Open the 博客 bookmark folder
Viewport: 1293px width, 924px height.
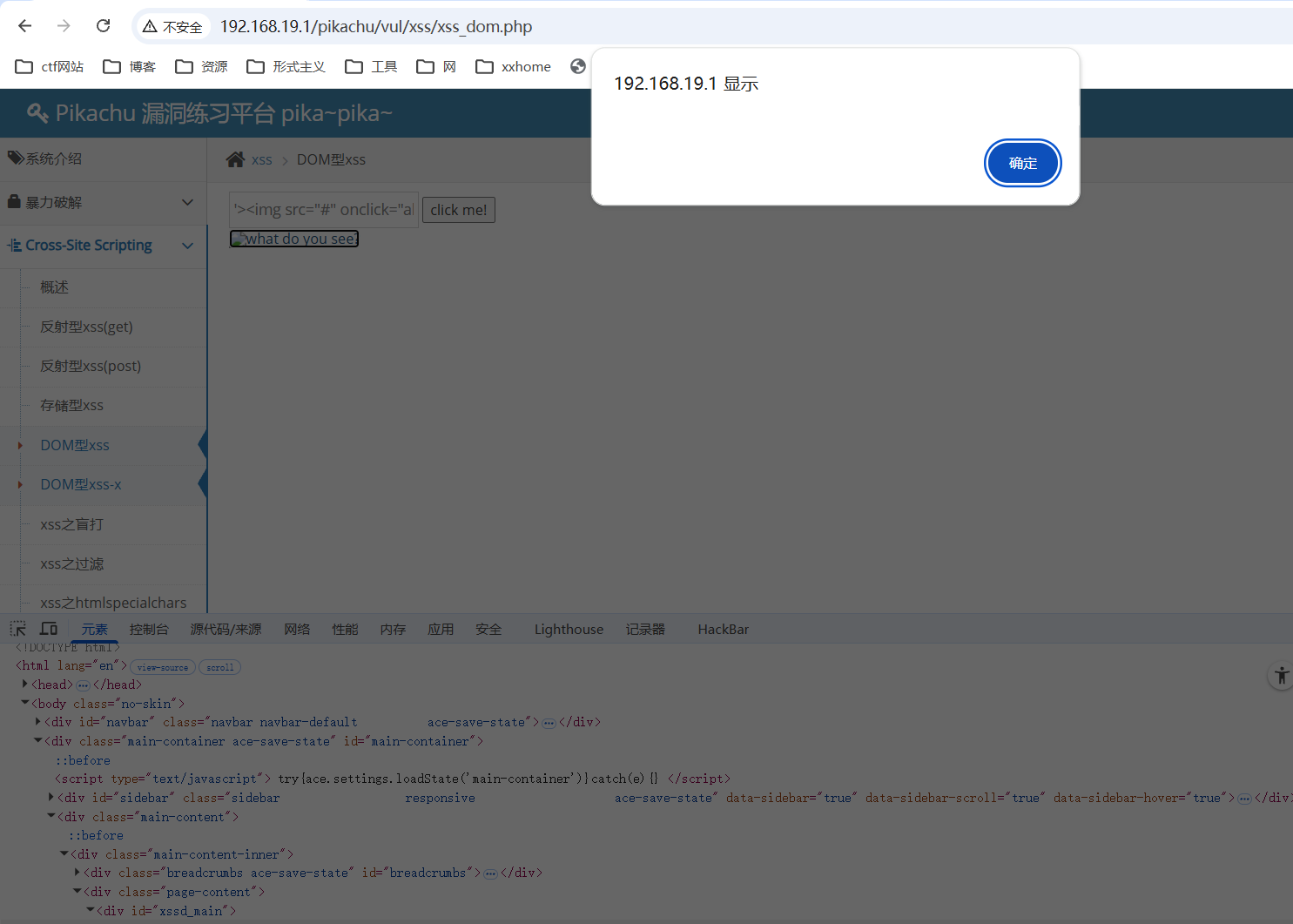[129, 67]
